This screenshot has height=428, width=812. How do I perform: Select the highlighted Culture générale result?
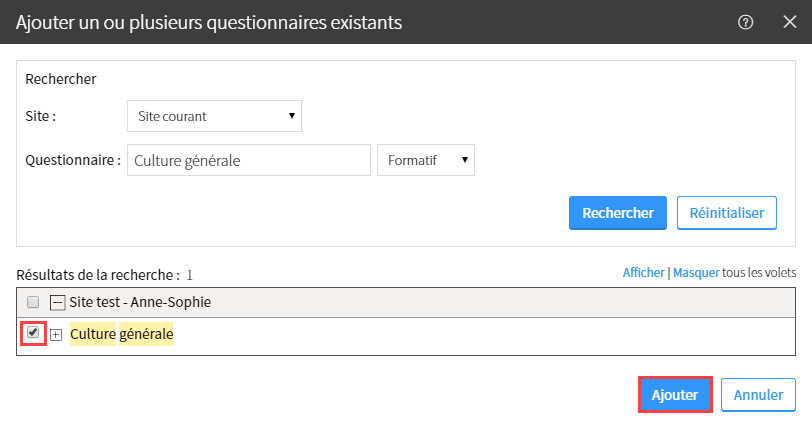coord(122,334)
